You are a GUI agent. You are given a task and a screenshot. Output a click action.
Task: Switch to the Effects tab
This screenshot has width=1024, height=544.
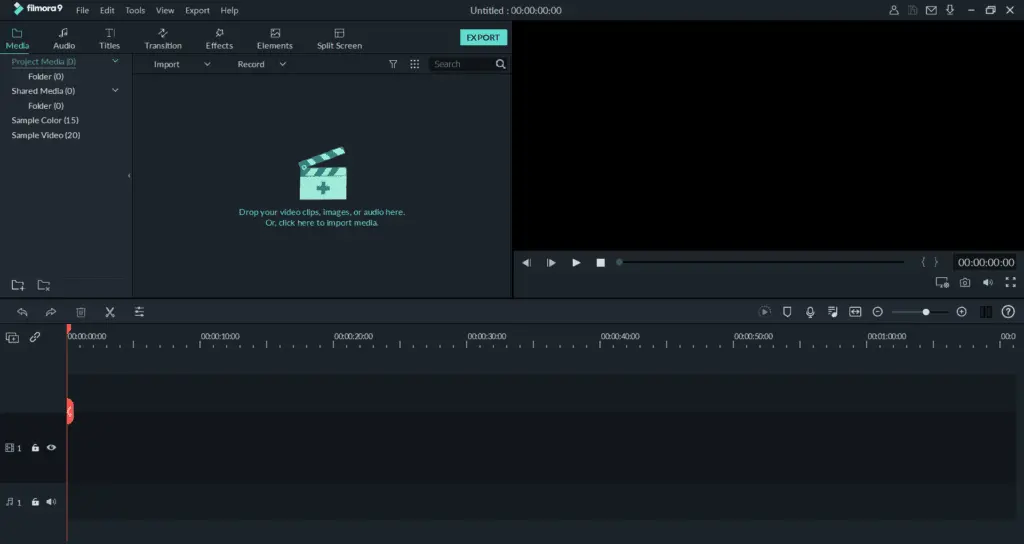219,39
